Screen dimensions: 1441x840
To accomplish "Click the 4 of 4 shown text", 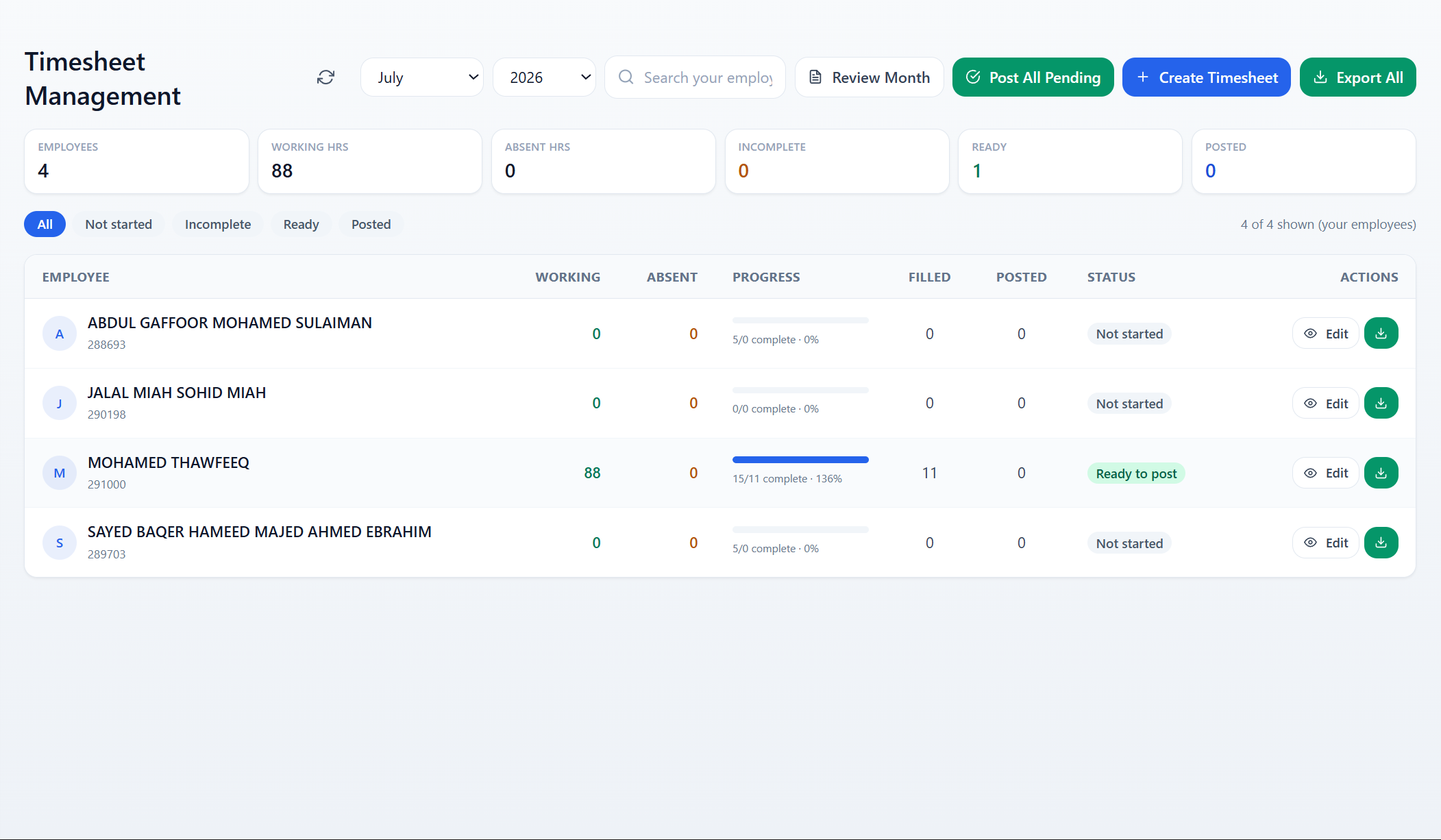I will pyautogui.click(x=1328, y=224).
